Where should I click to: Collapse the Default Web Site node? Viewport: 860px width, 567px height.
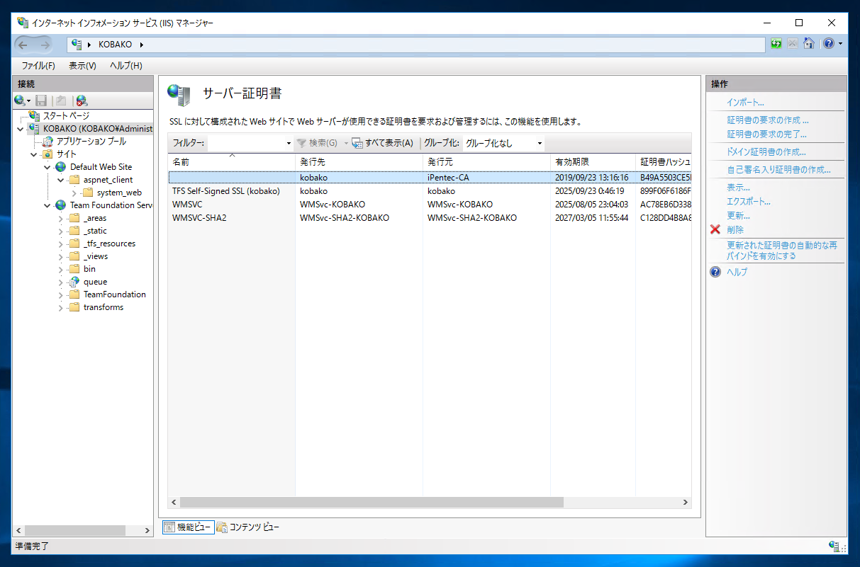pos(47,167)
